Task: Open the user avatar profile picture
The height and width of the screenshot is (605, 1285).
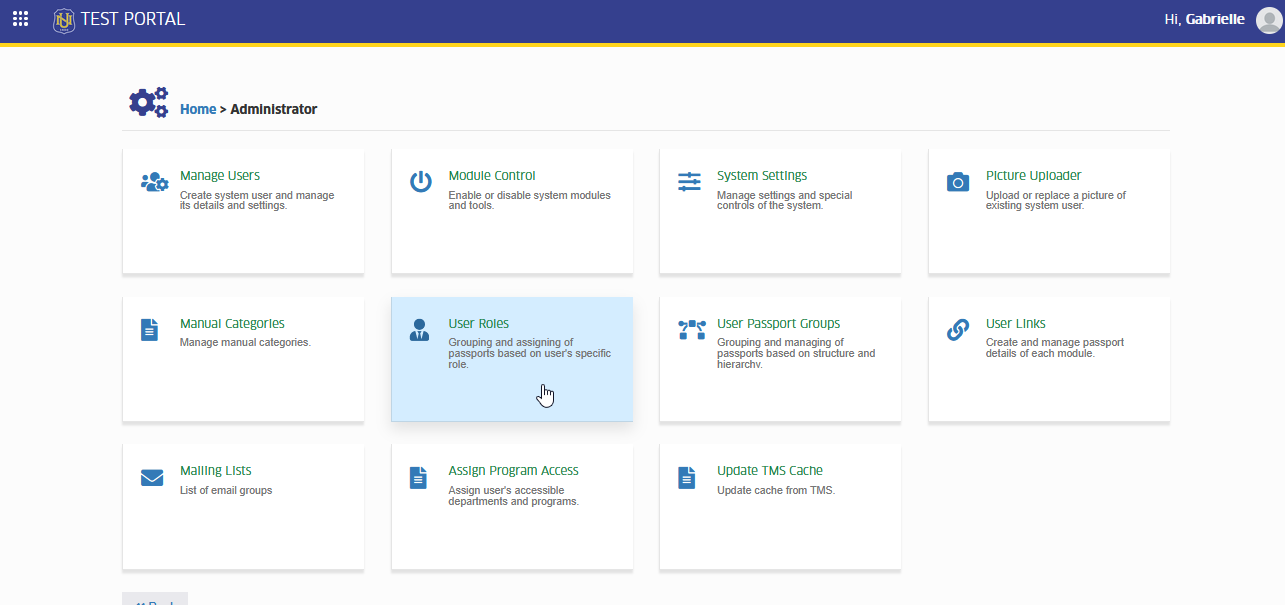Action: coord(1268,20)
